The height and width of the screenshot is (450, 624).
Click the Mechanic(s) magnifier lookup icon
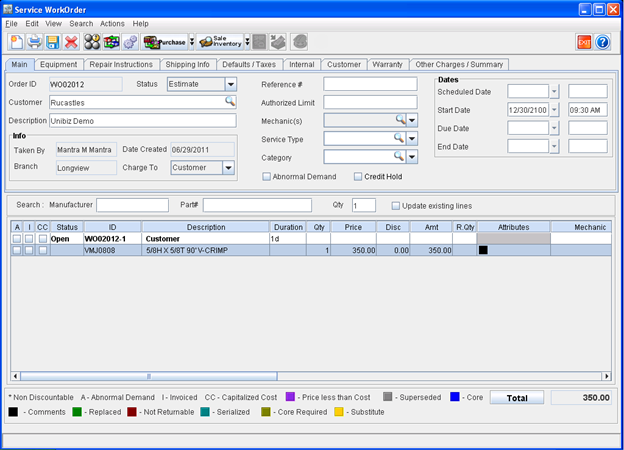point(400,119)
